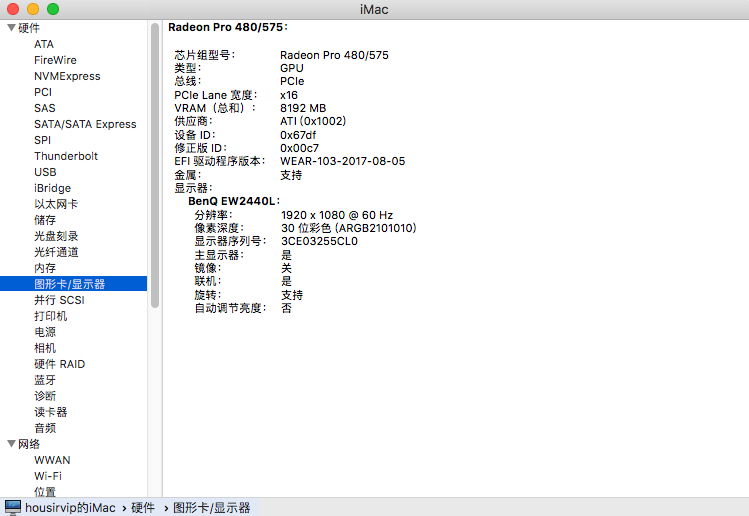This screenshot has height=516, width=749.
Task: Open the 音频 category
Action: pyautogui.click(x=45, y=428)
